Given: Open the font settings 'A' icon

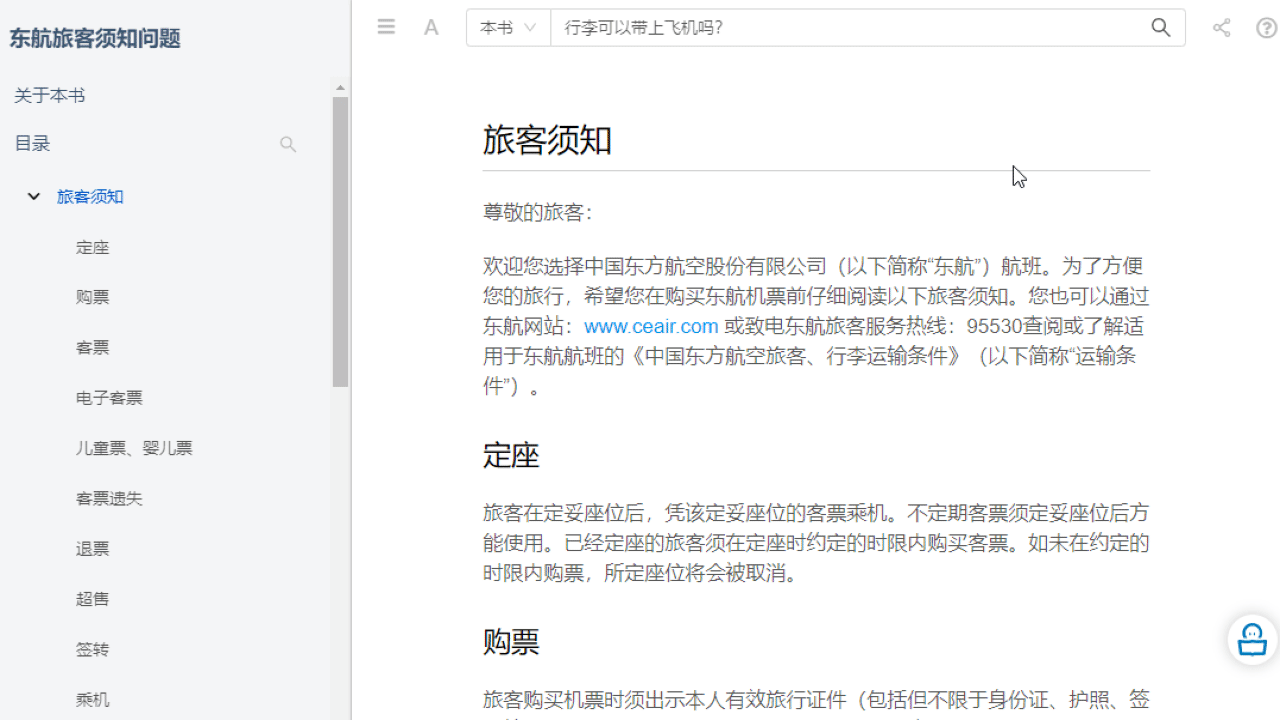Looking at the screenshot, I should tap(431, 27).
